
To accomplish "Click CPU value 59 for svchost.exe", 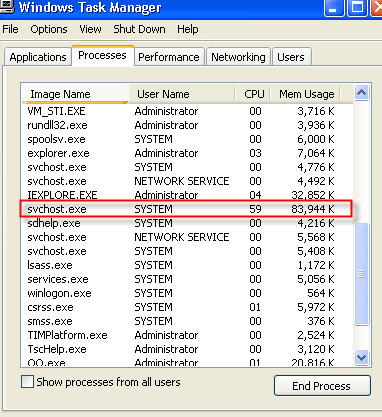I will click(255, 209).
